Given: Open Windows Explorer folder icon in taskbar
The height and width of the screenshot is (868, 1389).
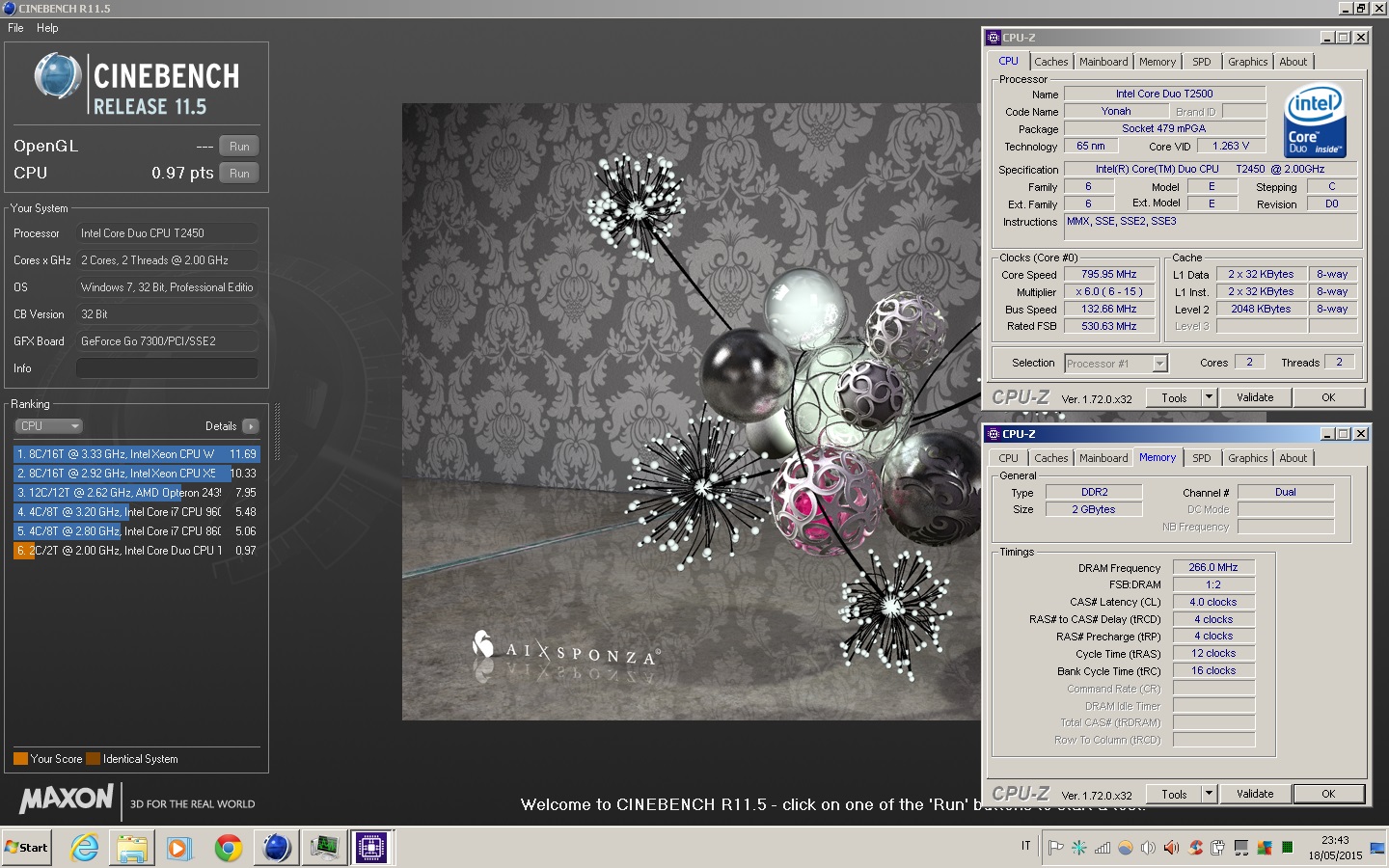Looking at the screenshot, I should click(132, 848).
